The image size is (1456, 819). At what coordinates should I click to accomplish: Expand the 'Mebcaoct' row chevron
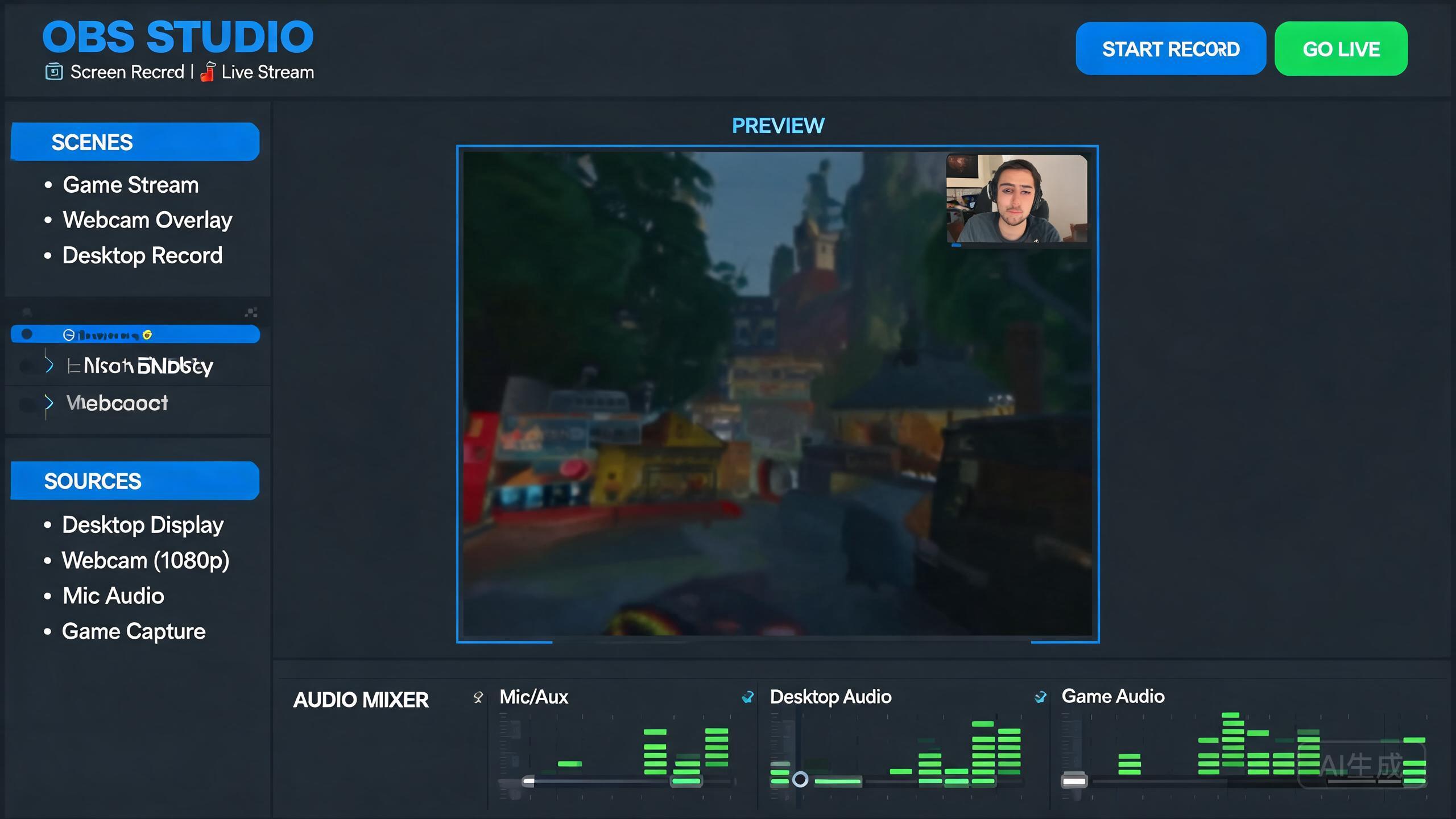[49, 403]
